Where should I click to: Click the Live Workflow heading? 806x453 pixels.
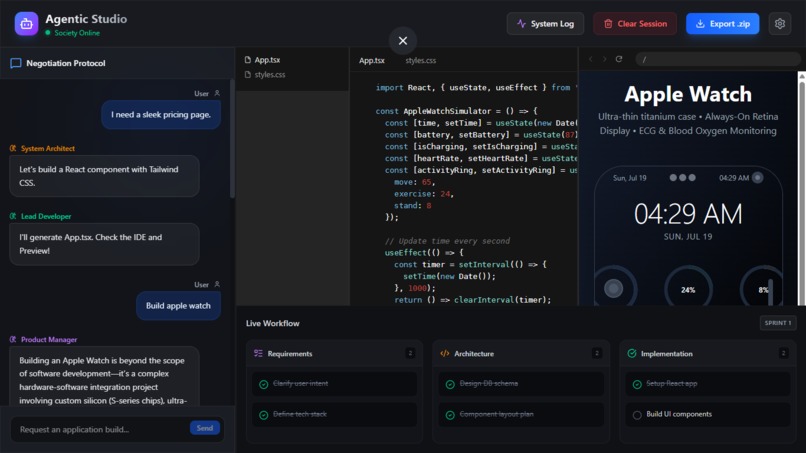click(272, 323)
